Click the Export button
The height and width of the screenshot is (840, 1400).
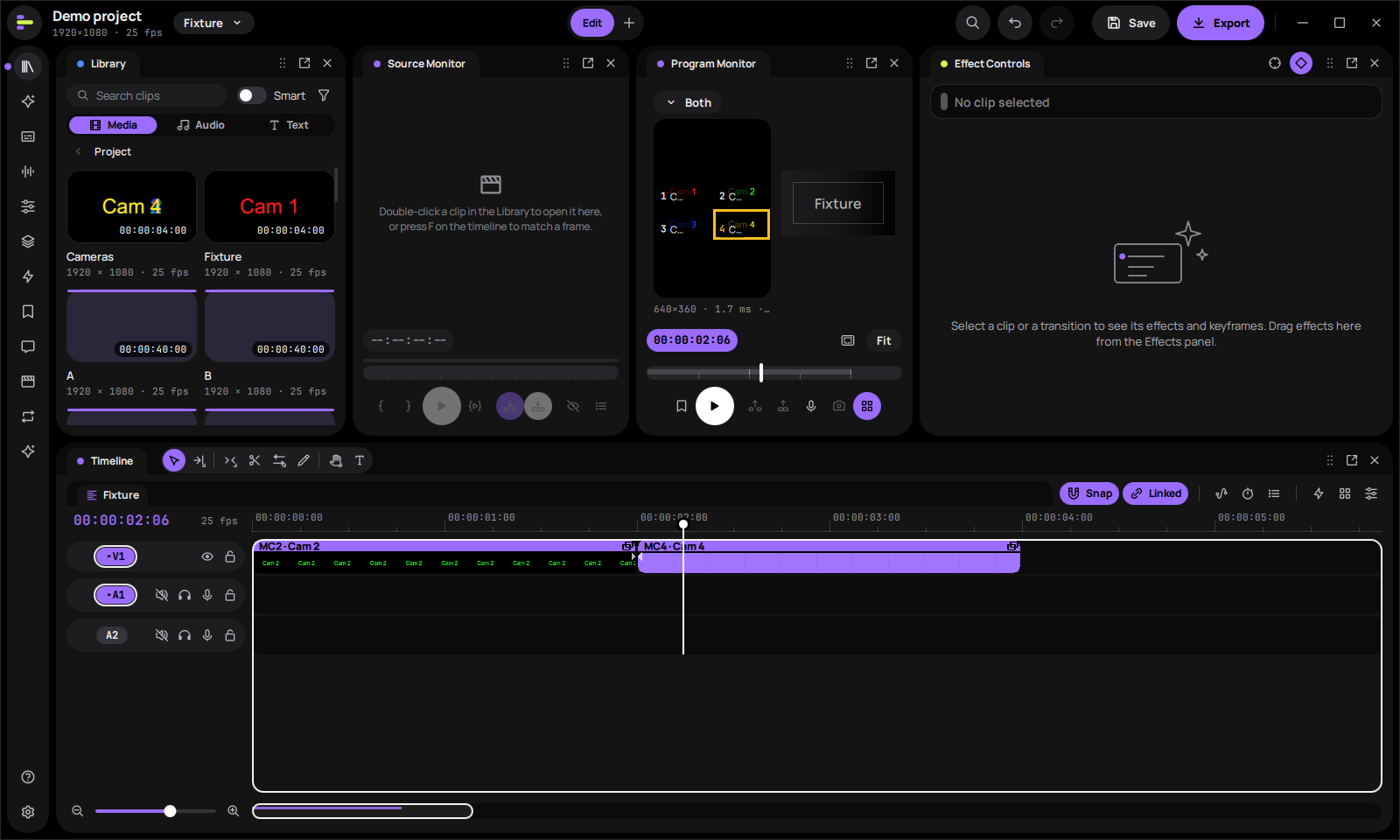click(1221, 23)
